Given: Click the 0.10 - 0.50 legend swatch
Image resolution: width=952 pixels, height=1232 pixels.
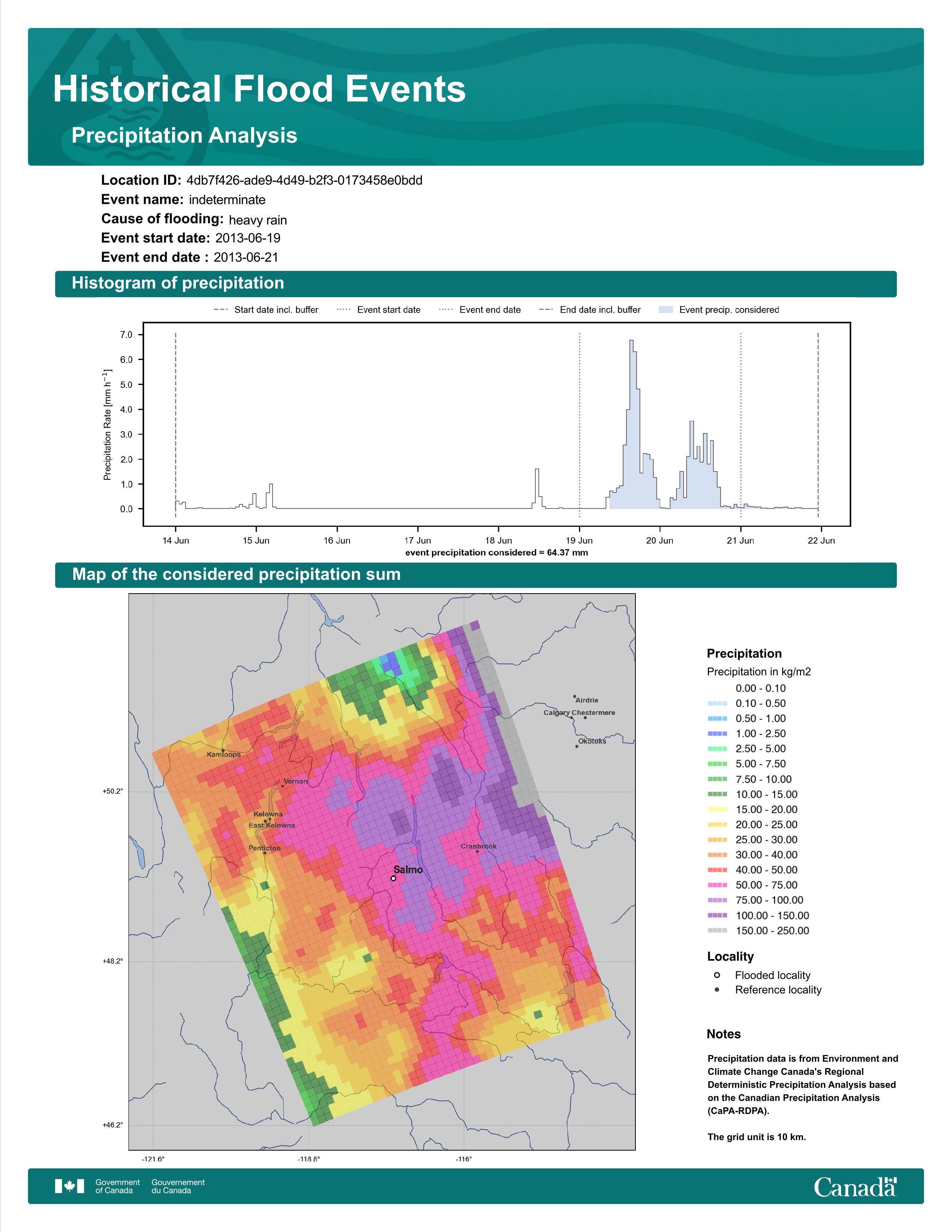Looking at the screenshot, I should click(x=718, y=703).
